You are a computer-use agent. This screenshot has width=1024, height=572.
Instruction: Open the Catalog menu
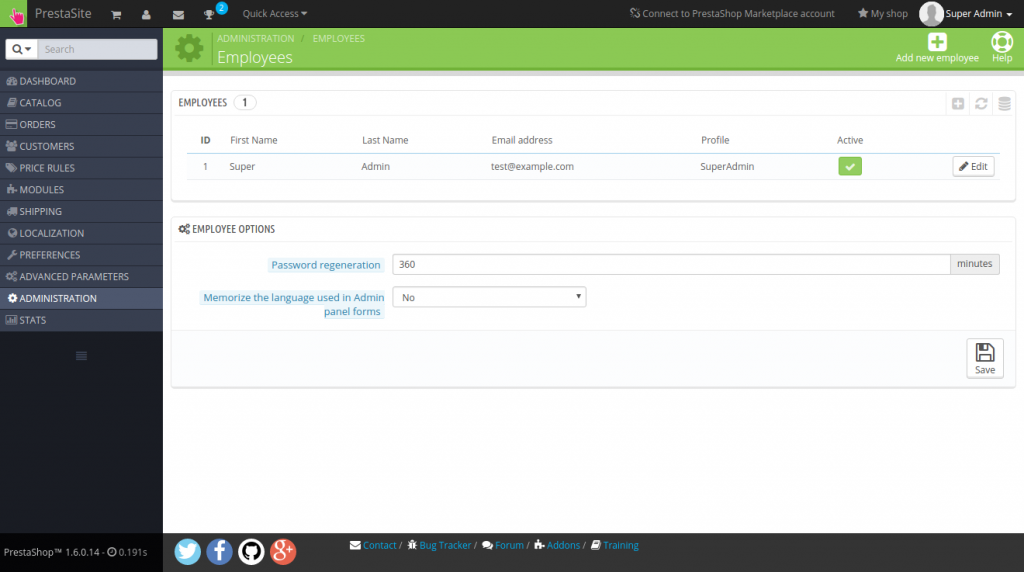81,103
